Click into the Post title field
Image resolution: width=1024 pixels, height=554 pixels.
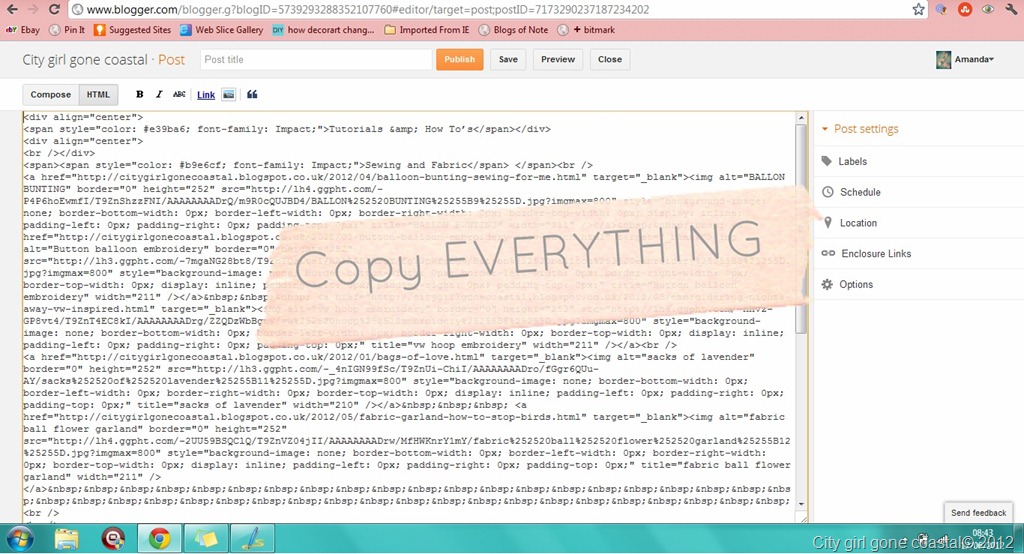[x=316, y=59]
